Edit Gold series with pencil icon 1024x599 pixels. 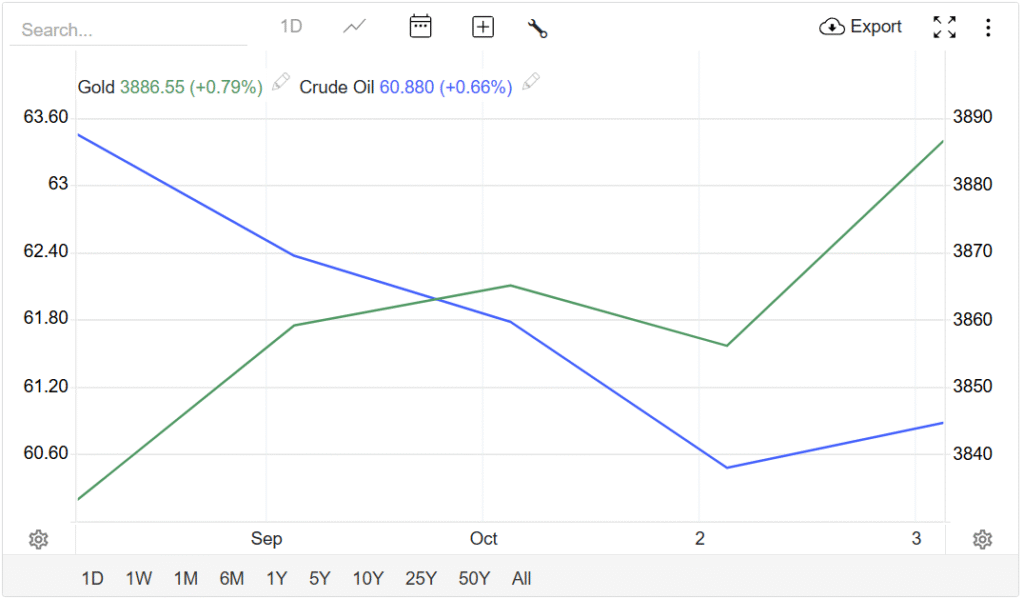click(x=281, y=82)
